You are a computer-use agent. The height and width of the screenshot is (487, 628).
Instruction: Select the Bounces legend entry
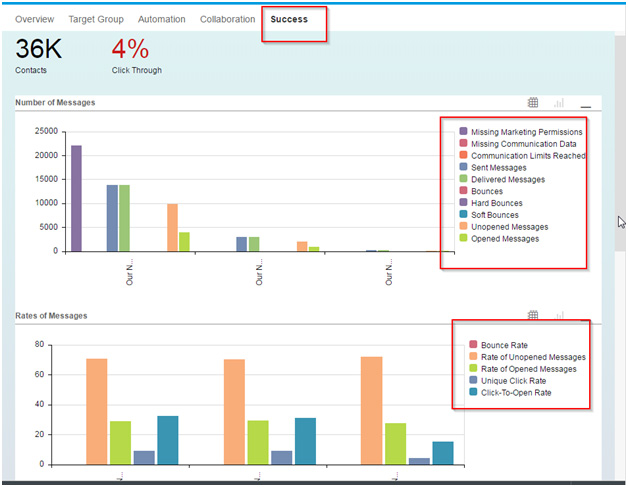pyautogui.click(x=481, y=191)
